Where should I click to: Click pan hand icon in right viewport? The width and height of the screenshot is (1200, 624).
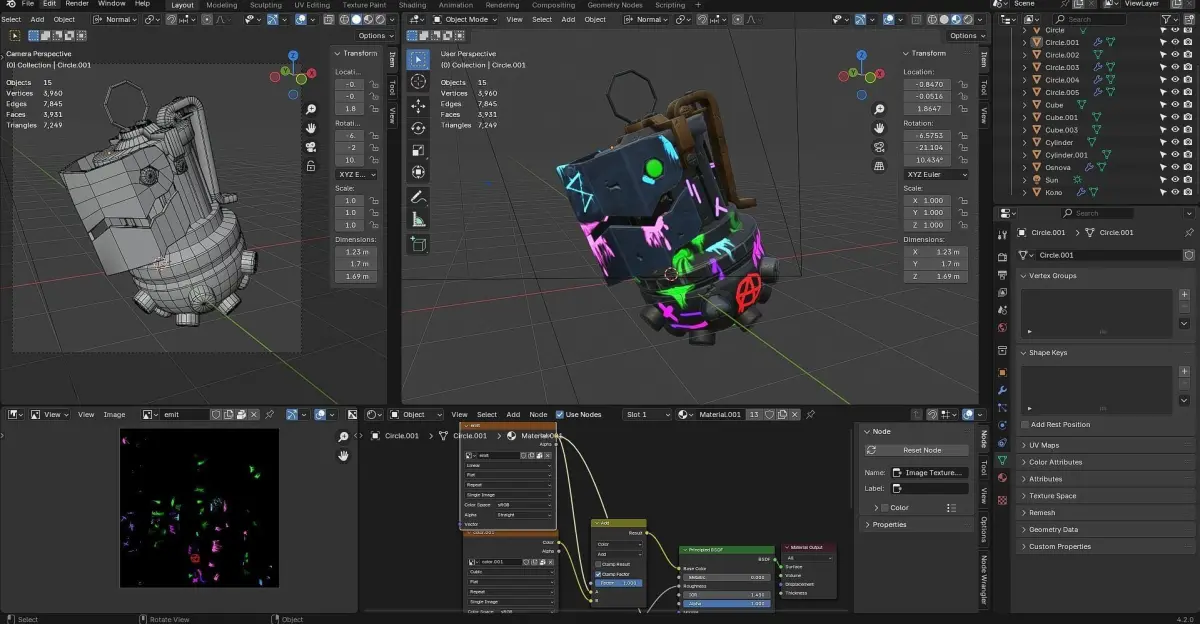[x=879, y=128]
